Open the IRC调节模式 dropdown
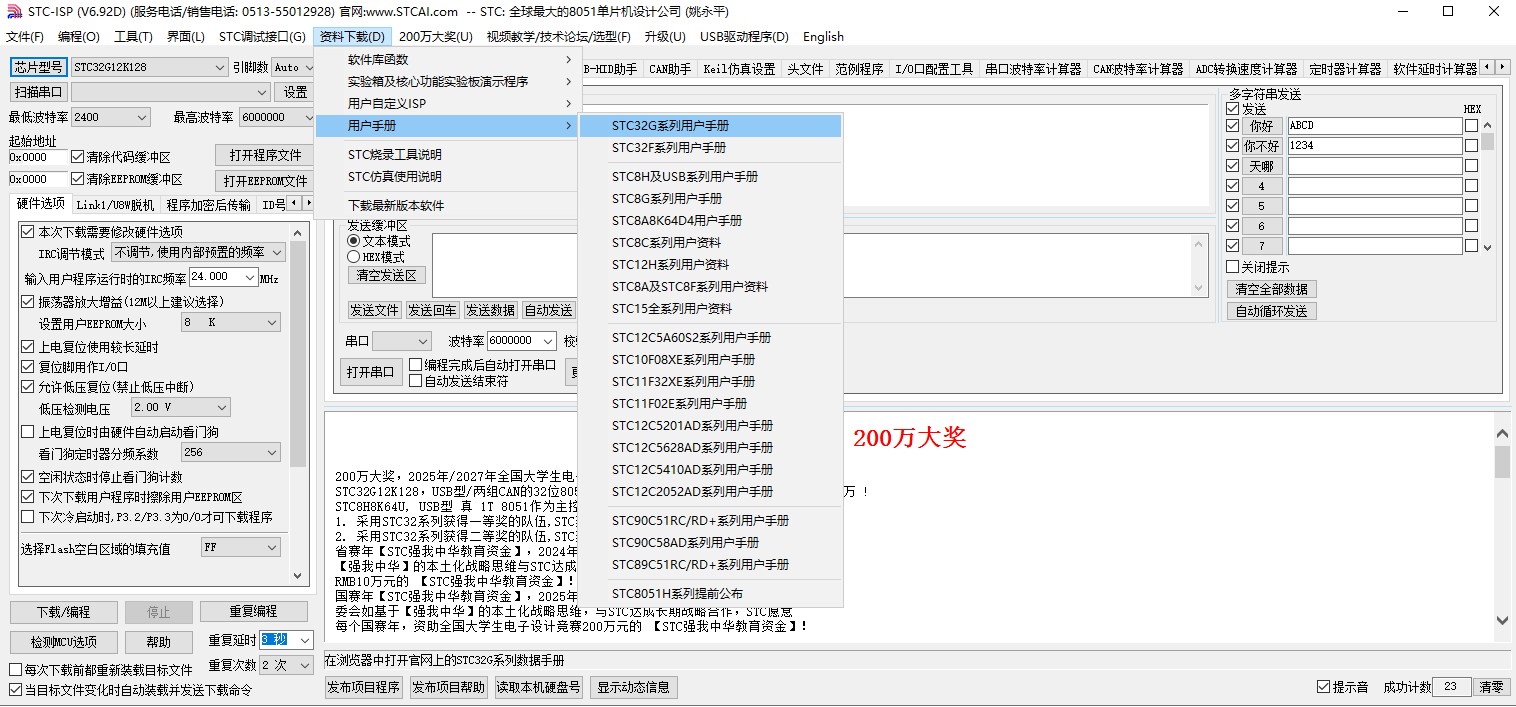 coord(198,253)
